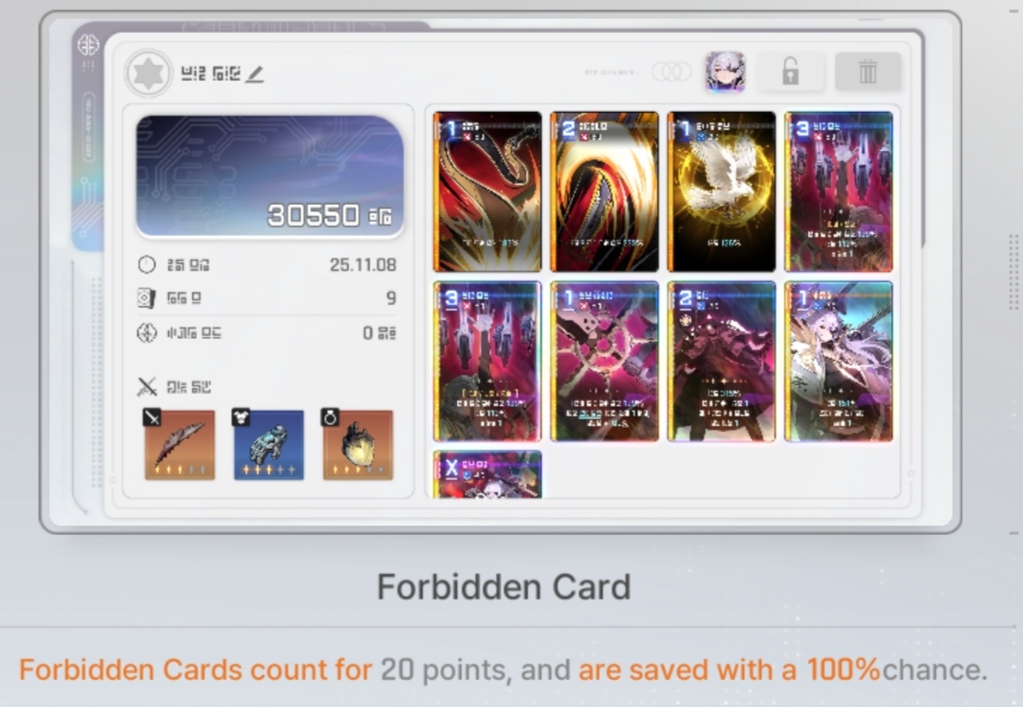Viewport: 1023px width, 707px height.
Task: Select the feather weapon equipment icon
Action: [x=179, y=445]
